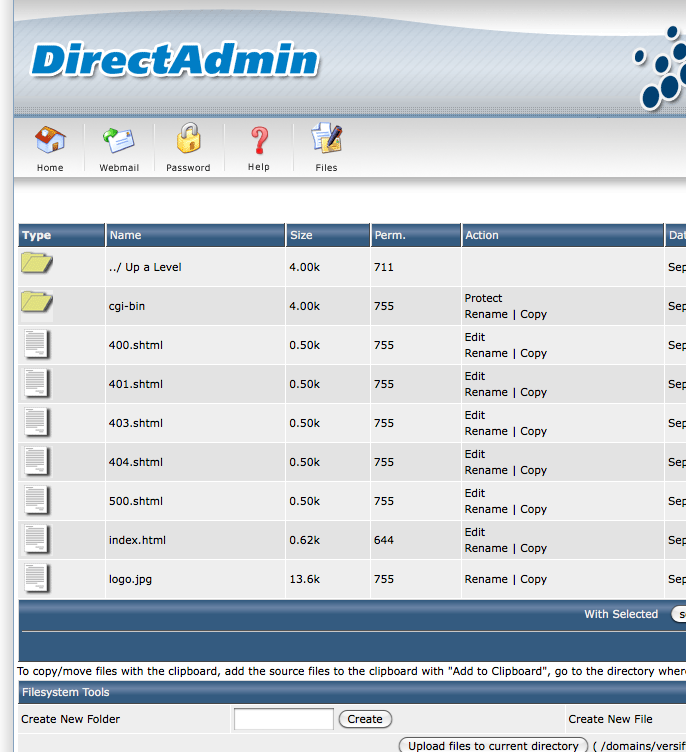Copy the logo.jpg file
The image size is (686, 752).
click(x=533, y=580)
